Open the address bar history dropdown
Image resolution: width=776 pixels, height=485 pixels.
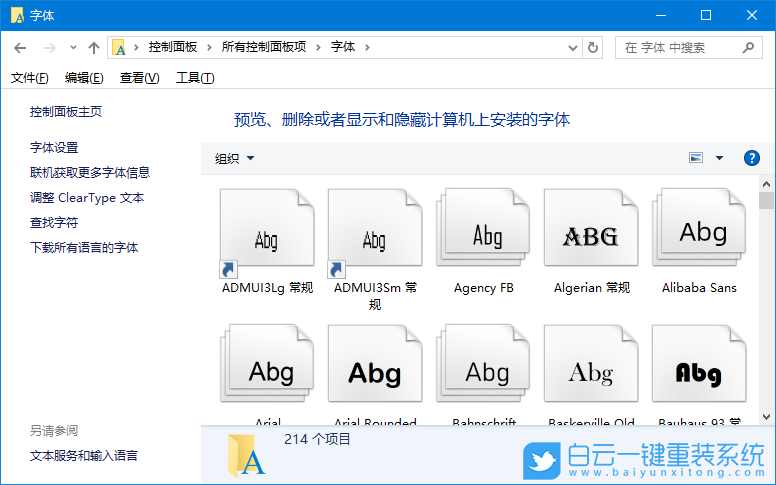click(x=573, y=48)
